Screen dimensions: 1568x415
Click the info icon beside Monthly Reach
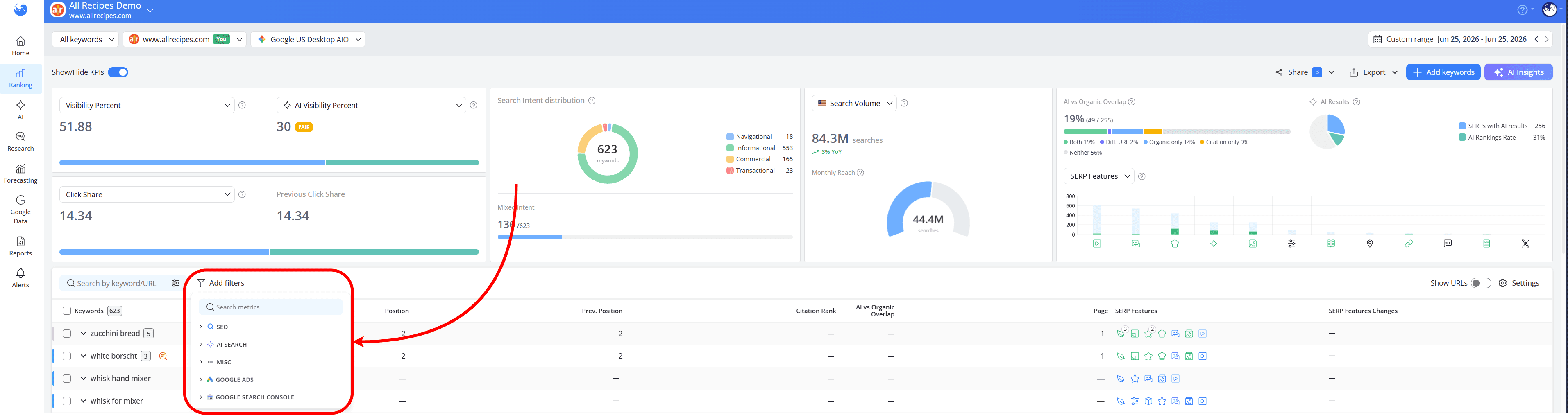860,173
